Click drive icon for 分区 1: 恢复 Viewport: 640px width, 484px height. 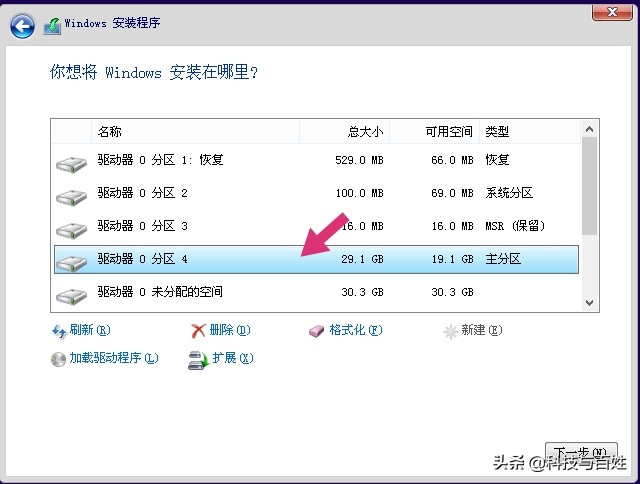point(71,164)
